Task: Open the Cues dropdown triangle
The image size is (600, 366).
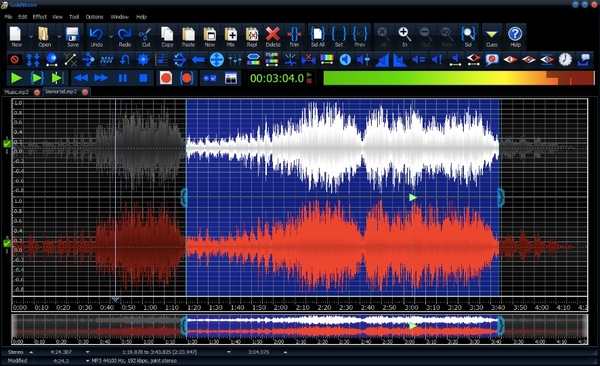Action: [491, 34]
